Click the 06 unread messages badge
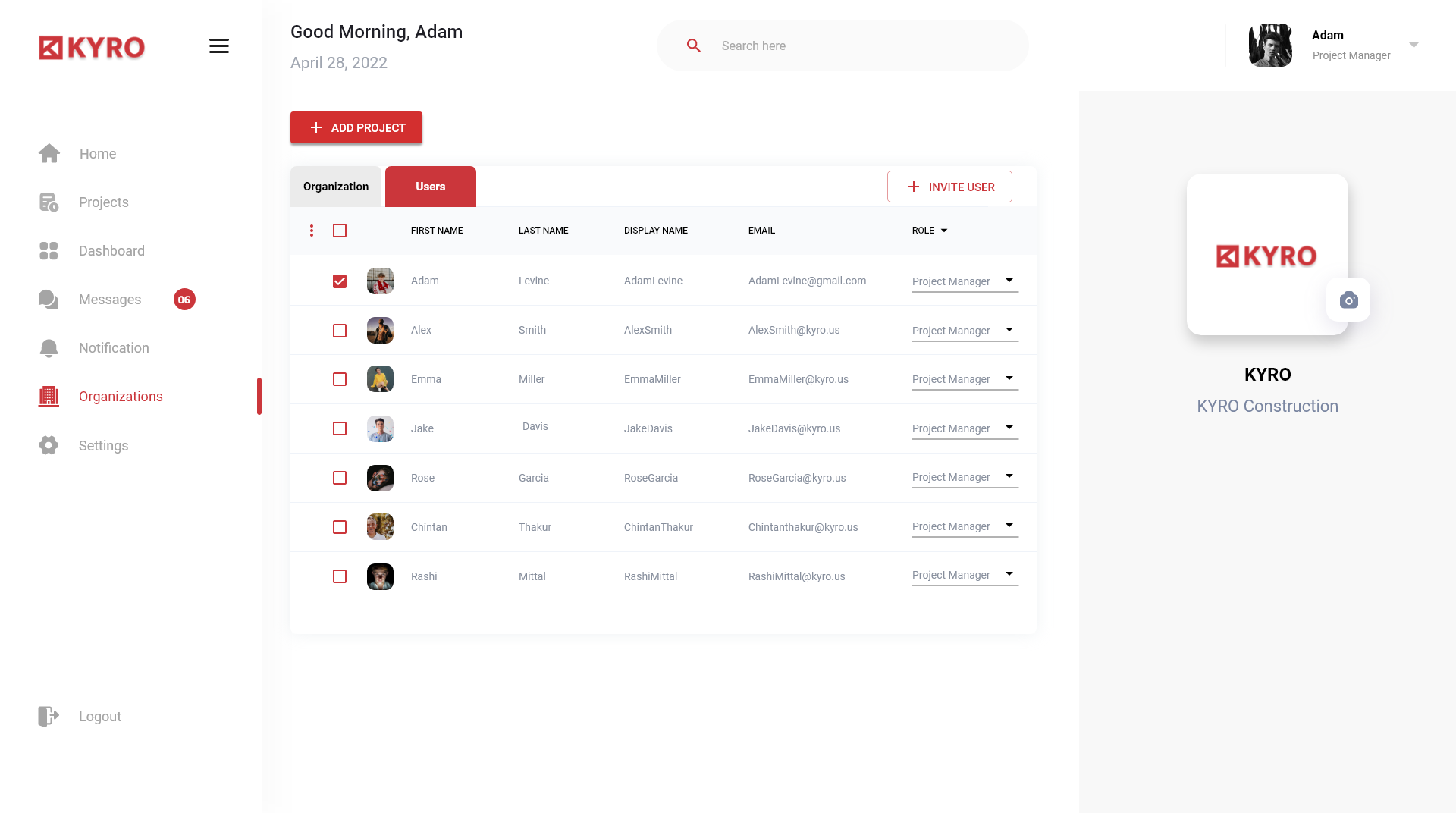The width and height of the screenshot is (1456, 813). 184,300
